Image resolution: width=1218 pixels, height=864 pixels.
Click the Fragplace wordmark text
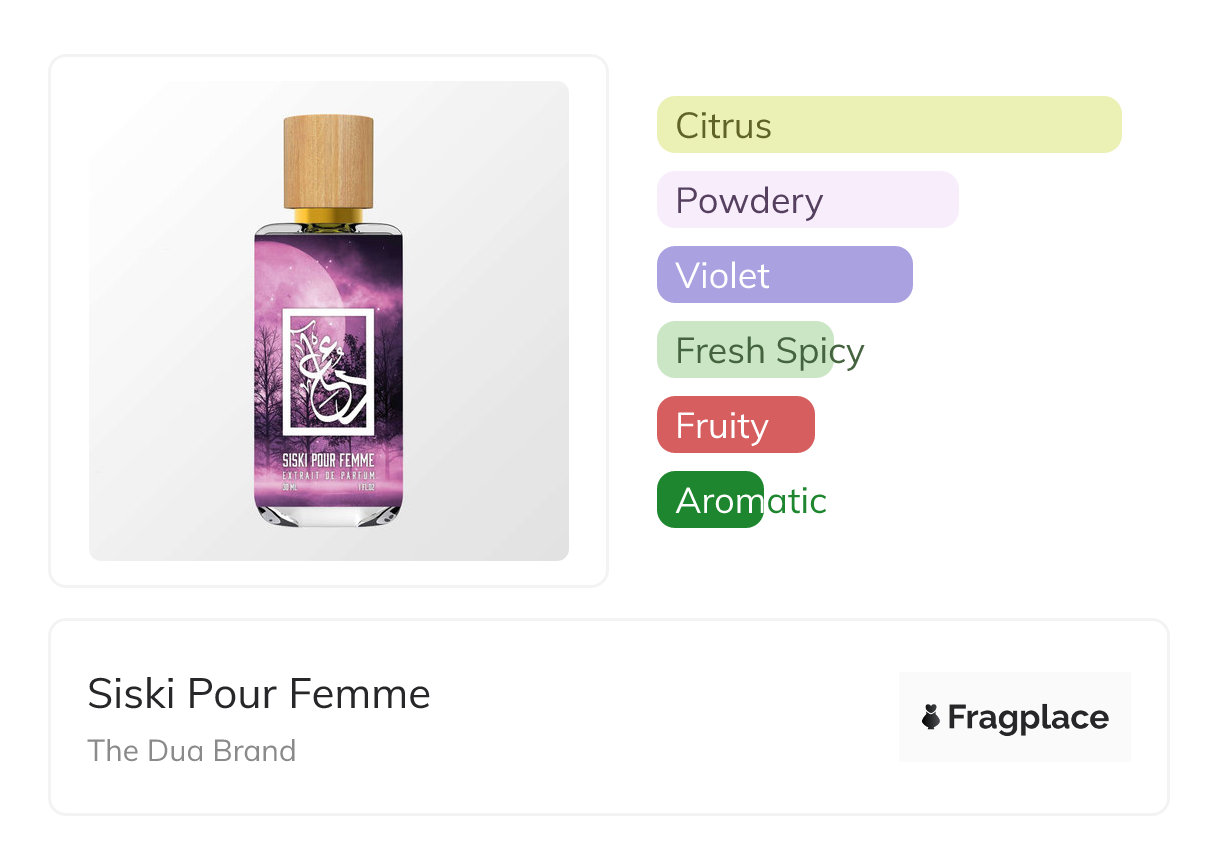[x=1028, y=717]
